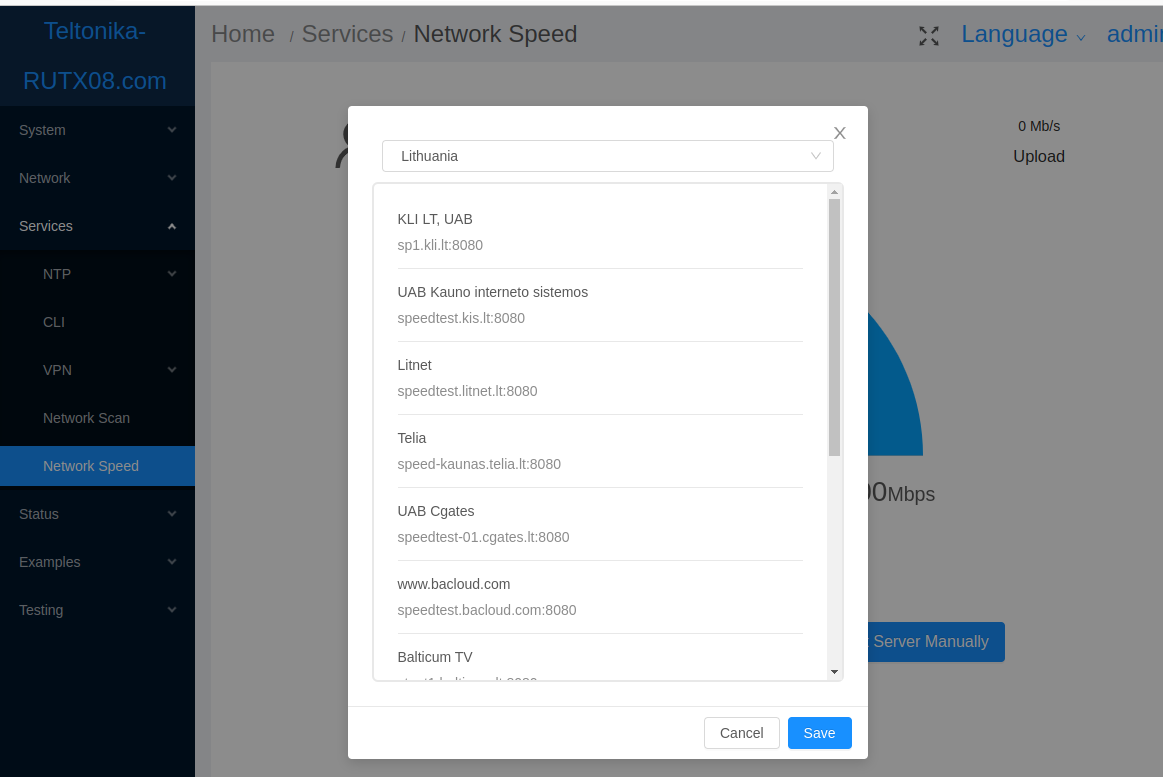Select the Telia speedtest server
1163x777 pixels.
pyautogui.click(x=599, y=450)
